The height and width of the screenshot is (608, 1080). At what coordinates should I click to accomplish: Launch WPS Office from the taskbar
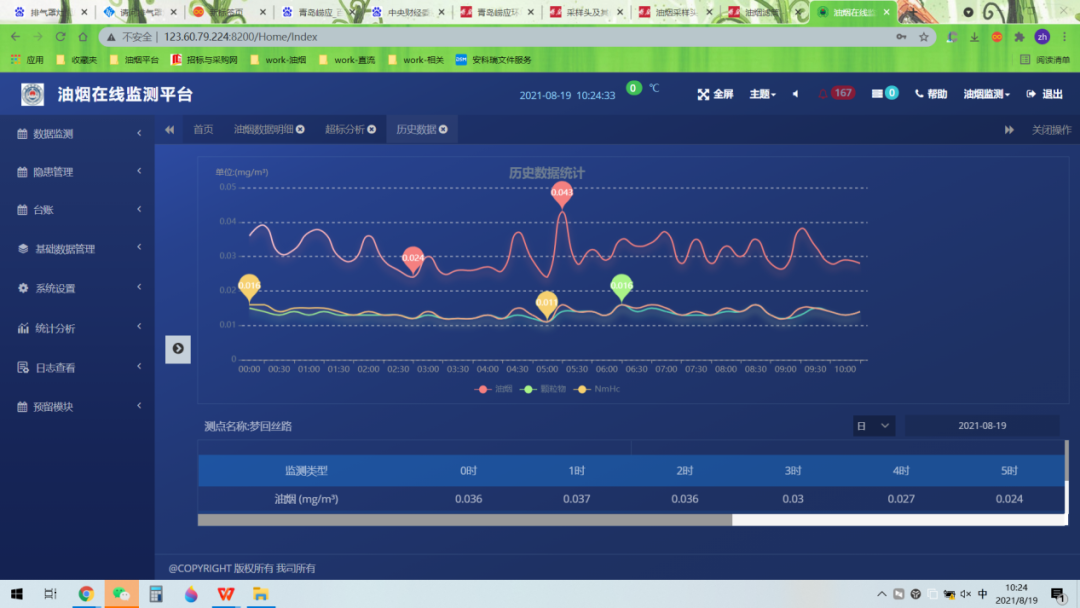click(x=224, y=594)
